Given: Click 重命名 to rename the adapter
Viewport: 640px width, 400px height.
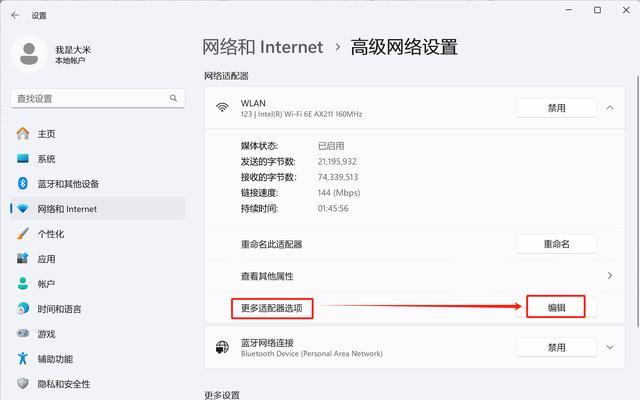Looking at the screenshot, I should 557,244.
